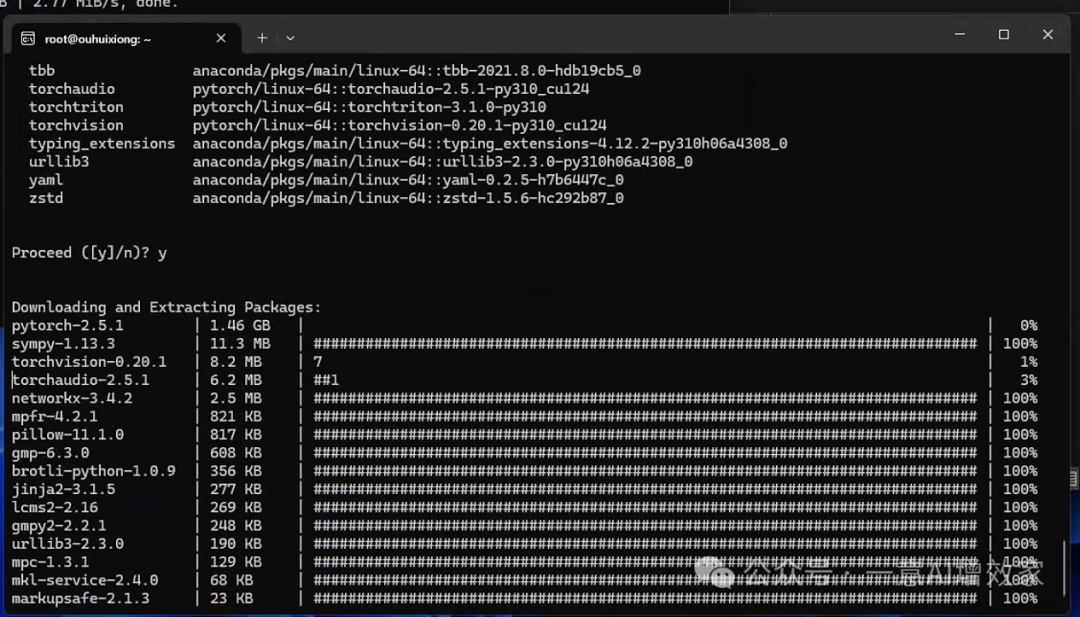Click the pillow-11.1.0 progress bar
1080x617 pixels.
tap(645, 435)
